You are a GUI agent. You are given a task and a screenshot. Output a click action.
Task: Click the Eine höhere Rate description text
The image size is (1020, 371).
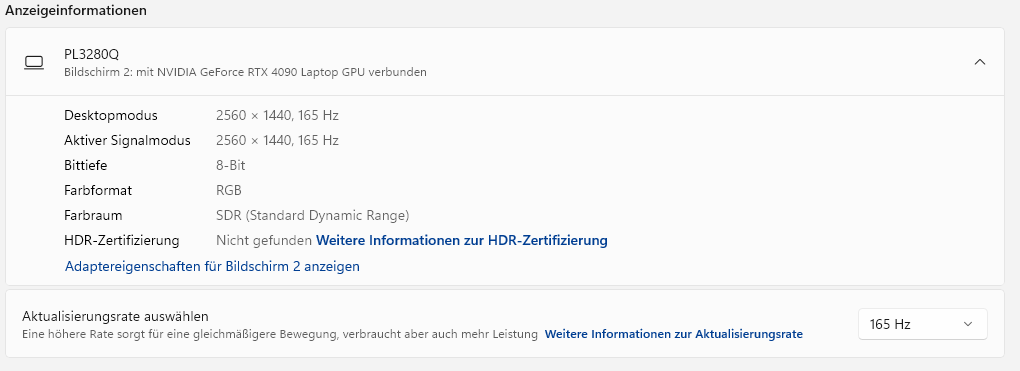click(280, 334)
